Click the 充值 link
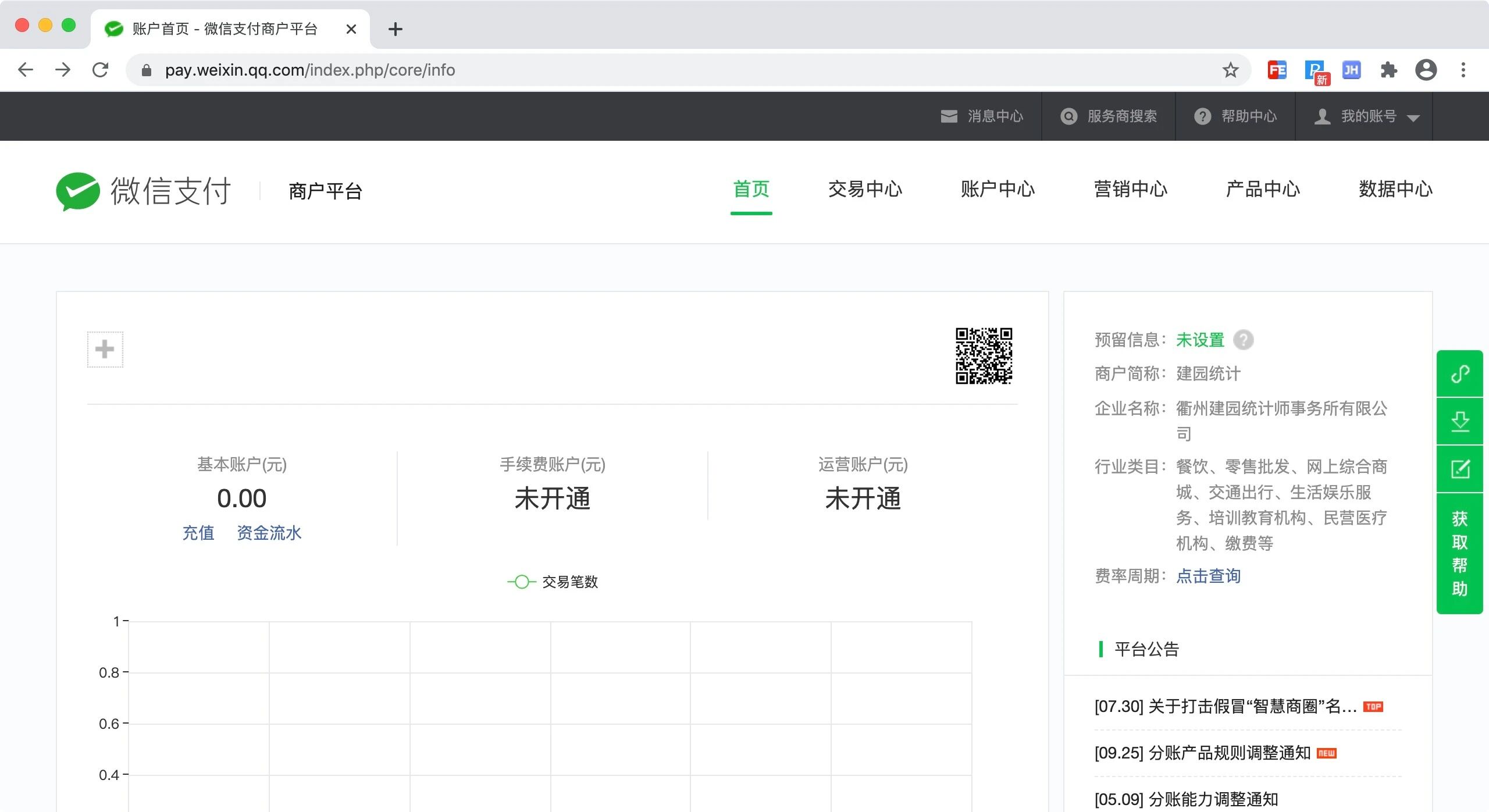 click(198, 533)
